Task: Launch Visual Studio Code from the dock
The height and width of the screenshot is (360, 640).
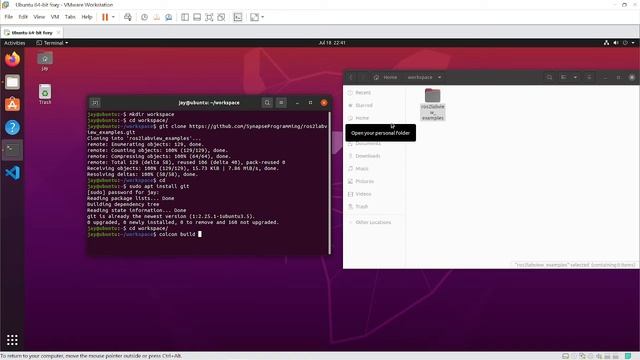Action: coord(12,173)
